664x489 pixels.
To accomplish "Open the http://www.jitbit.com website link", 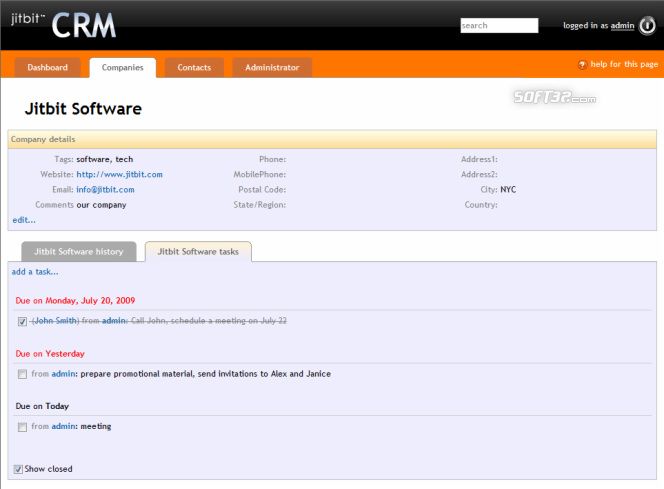I will [119, 174].
